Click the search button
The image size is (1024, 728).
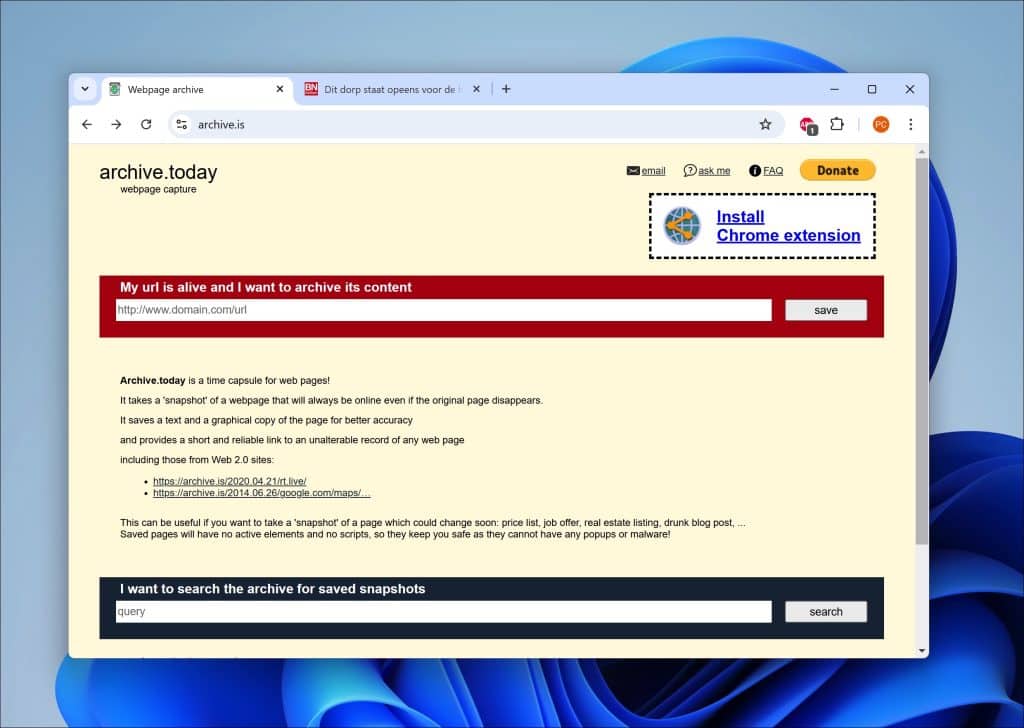(825, 612)
